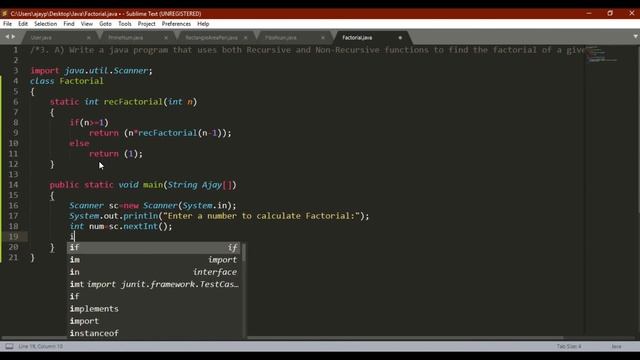Click the previous tab arrow

pyautogui.click(x=7, y=37)
